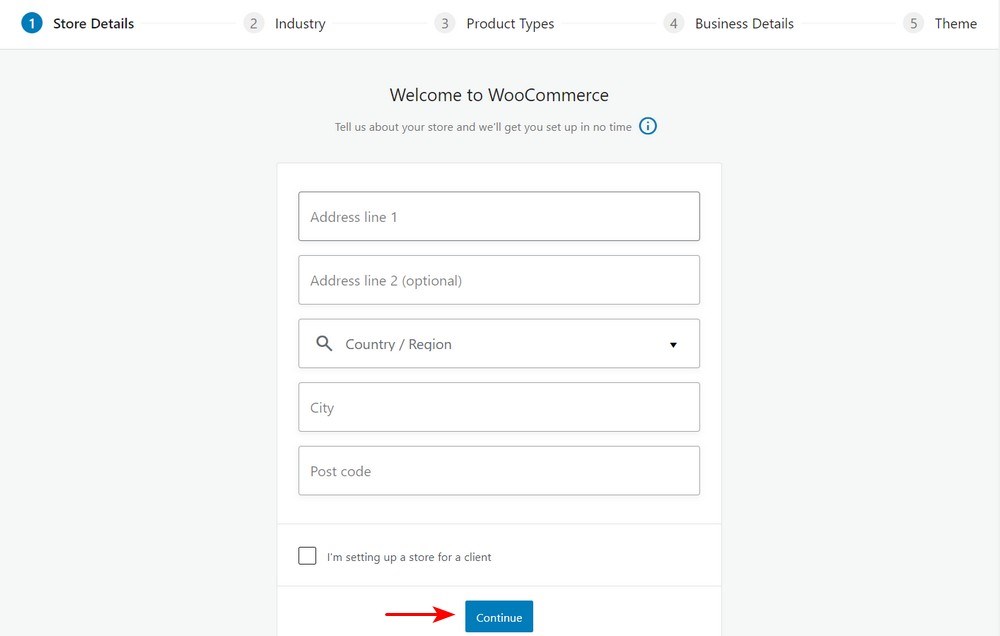Image resolution: width=1000 pixels, height=636 pixels.
Task: Click the info icon beside the welcome tagline
Action: tap(647, 126)
